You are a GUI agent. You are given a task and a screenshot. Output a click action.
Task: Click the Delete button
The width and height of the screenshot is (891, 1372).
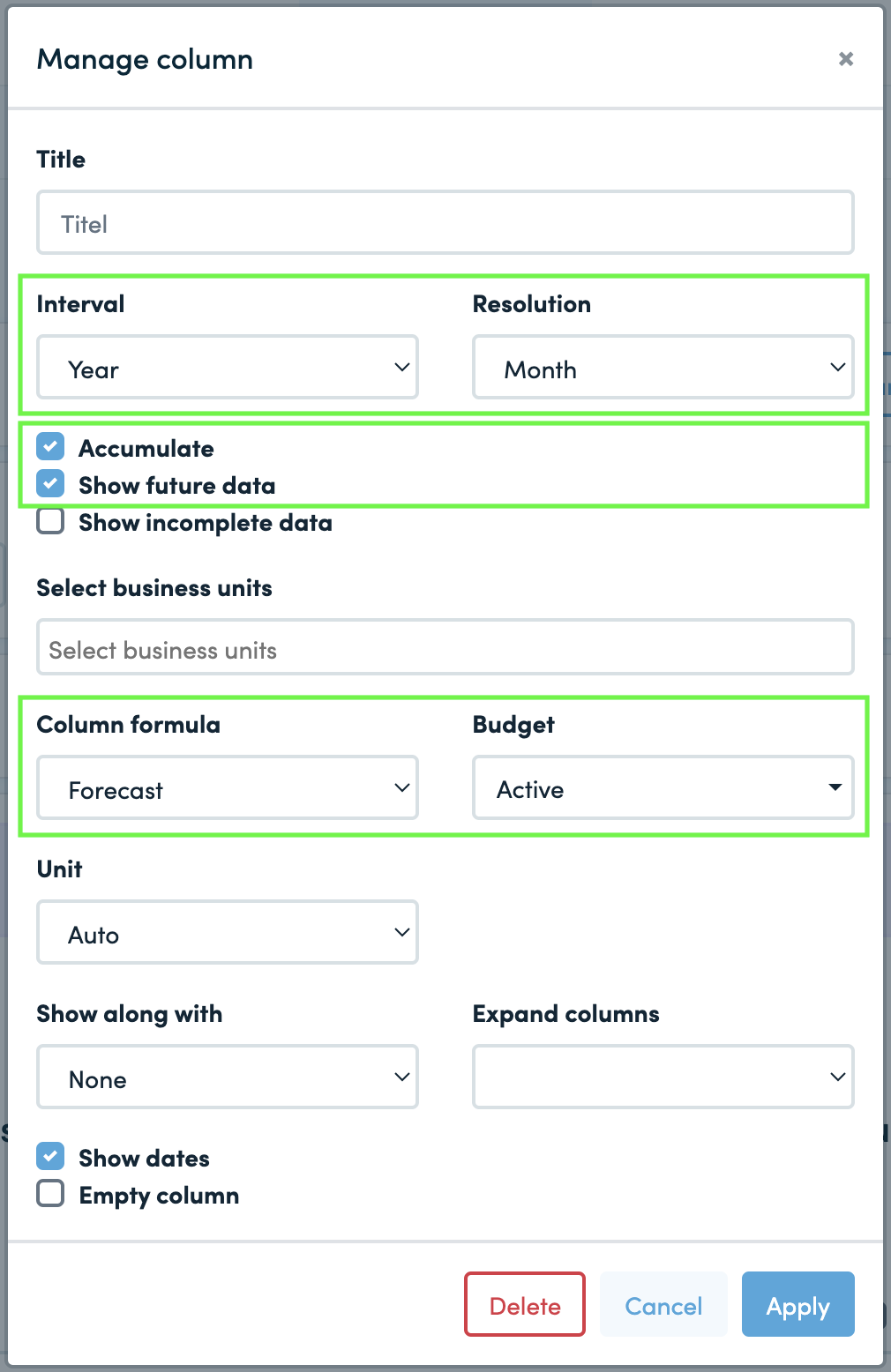(x=525, y=1305)
